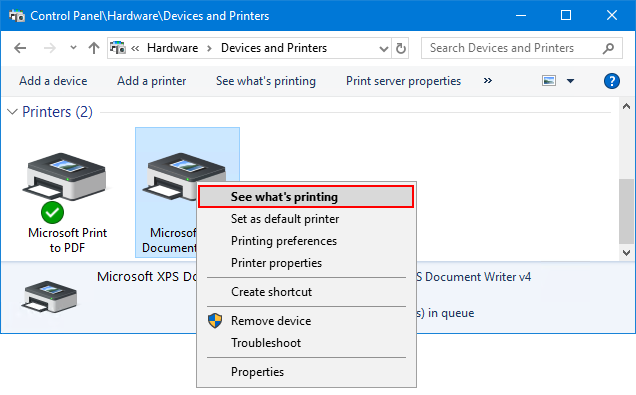Image resolution: width=636 pixels, height=395 pixels.
Task: Open the view options dropdown arrow
Action: tap(570, 81)
